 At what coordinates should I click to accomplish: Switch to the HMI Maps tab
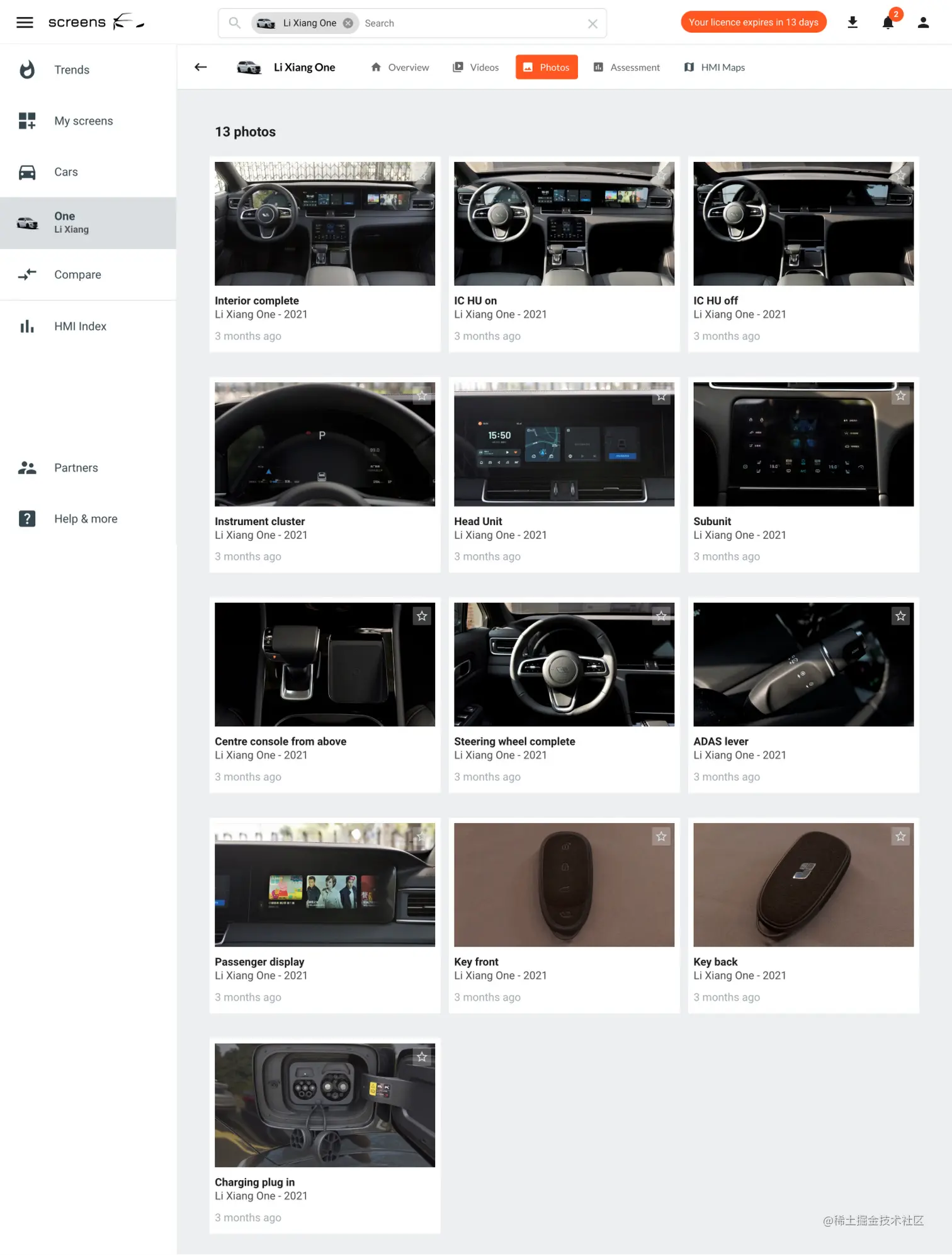[x=715, y=67]
